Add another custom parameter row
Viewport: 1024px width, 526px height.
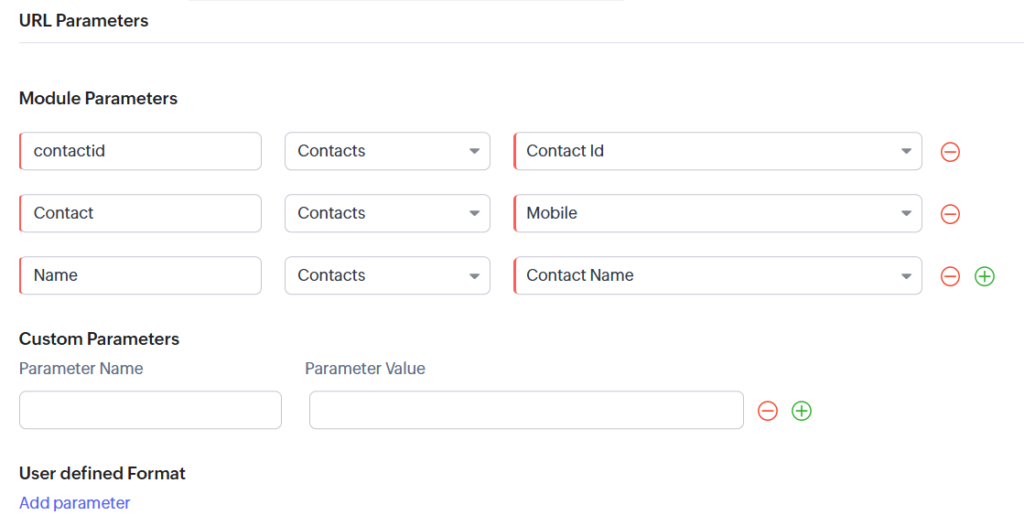click(x=801, y=411)
